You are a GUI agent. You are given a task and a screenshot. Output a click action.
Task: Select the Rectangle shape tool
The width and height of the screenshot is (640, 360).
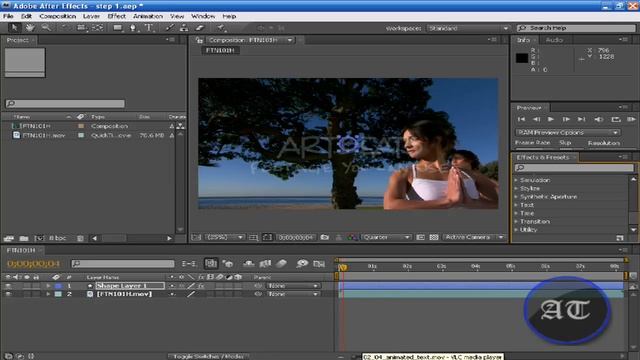pyautogui.click(x=118, y=28)
